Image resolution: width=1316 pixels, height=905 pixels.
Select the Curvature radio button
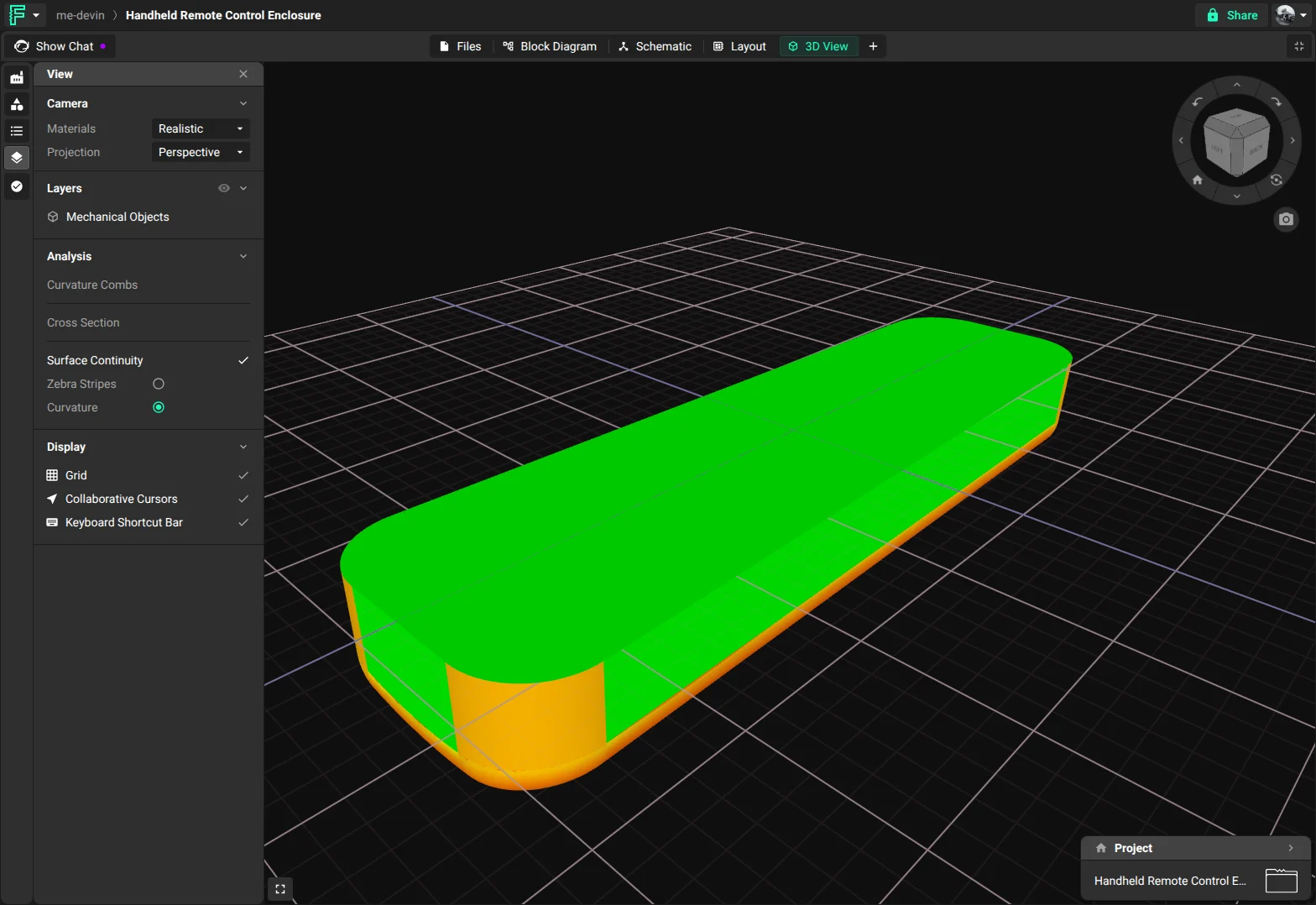[159, 407]
